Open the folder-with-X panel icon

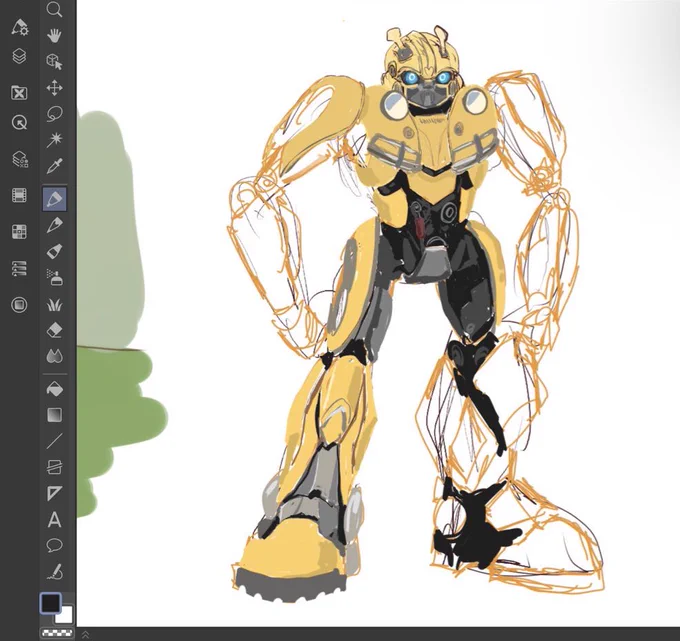coord(19,93)
